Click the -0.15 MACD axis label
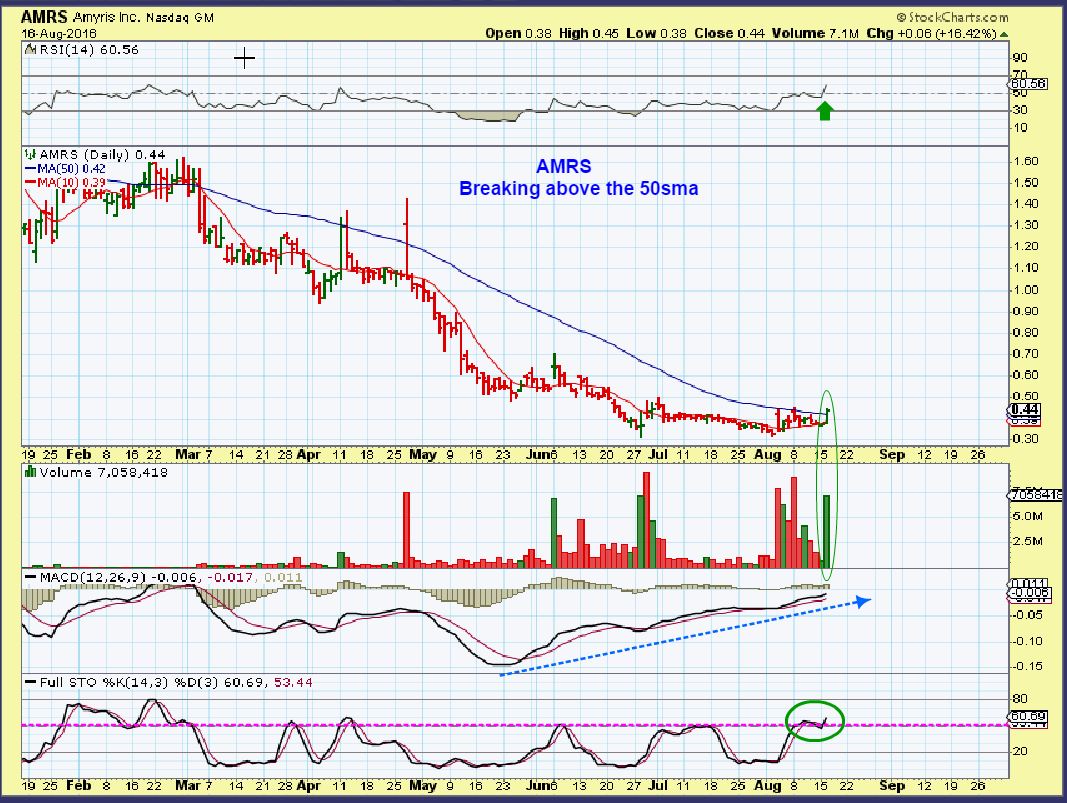This screenshot has height=803, width=1067. [1028, 666]
